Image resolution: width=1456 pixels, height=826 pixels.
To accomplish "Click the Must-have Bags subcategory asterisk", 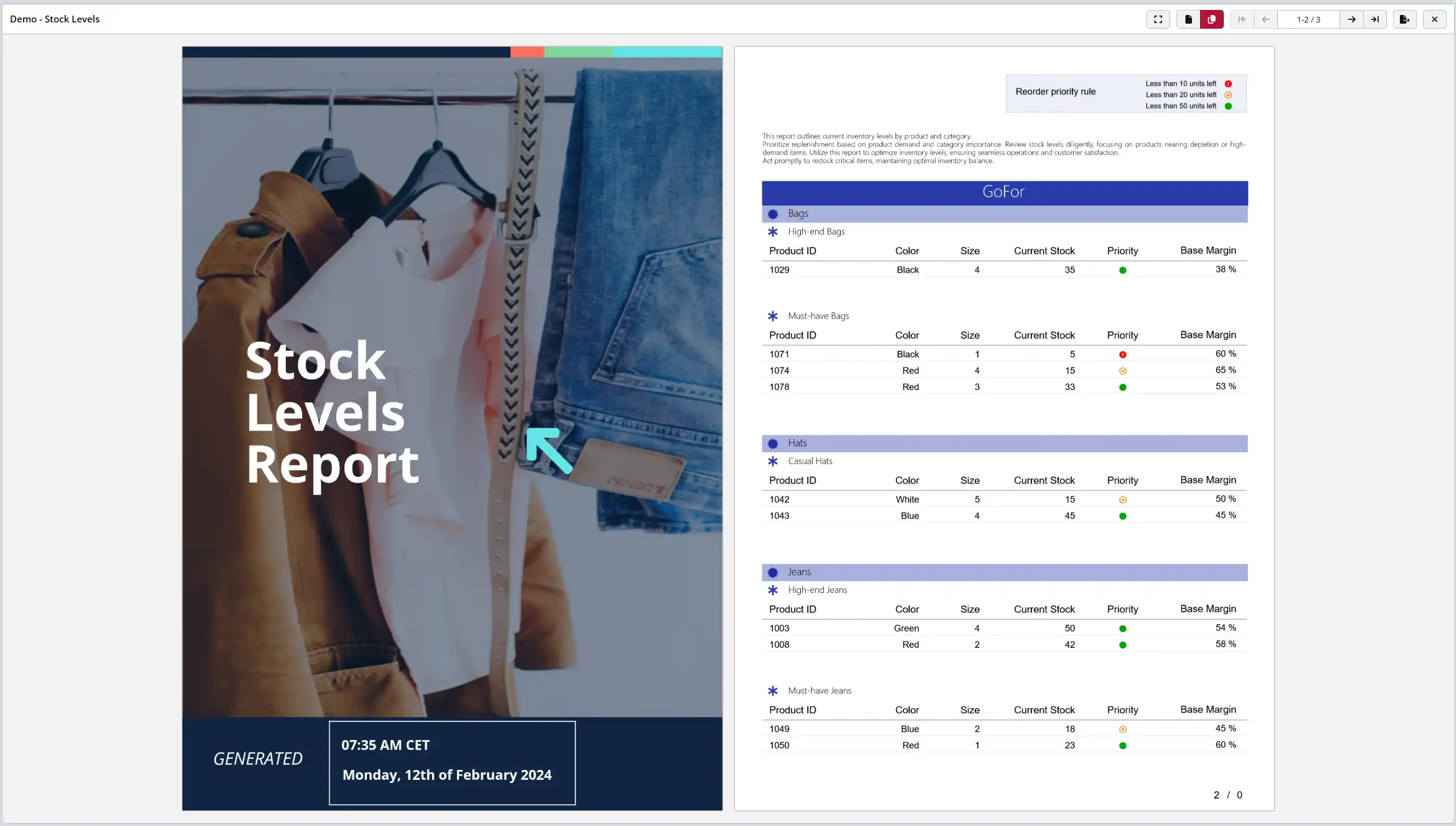I will click(773, 316).
